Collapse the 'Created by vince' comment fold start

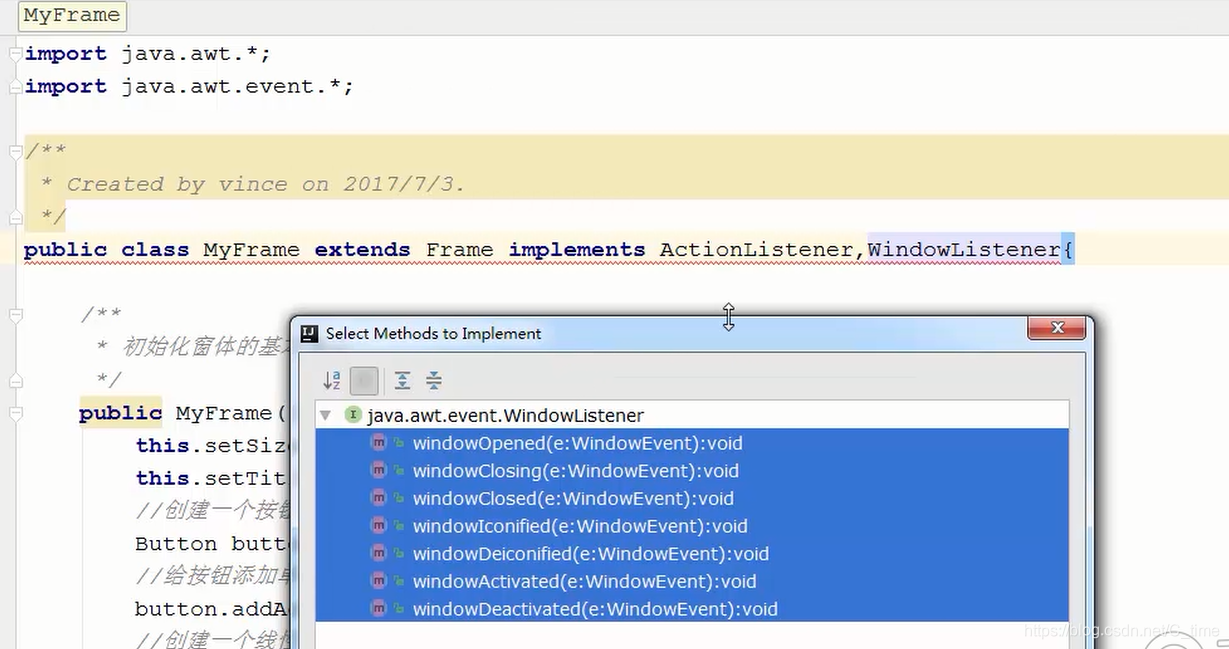pyautogui.click(x=15, y=151)
